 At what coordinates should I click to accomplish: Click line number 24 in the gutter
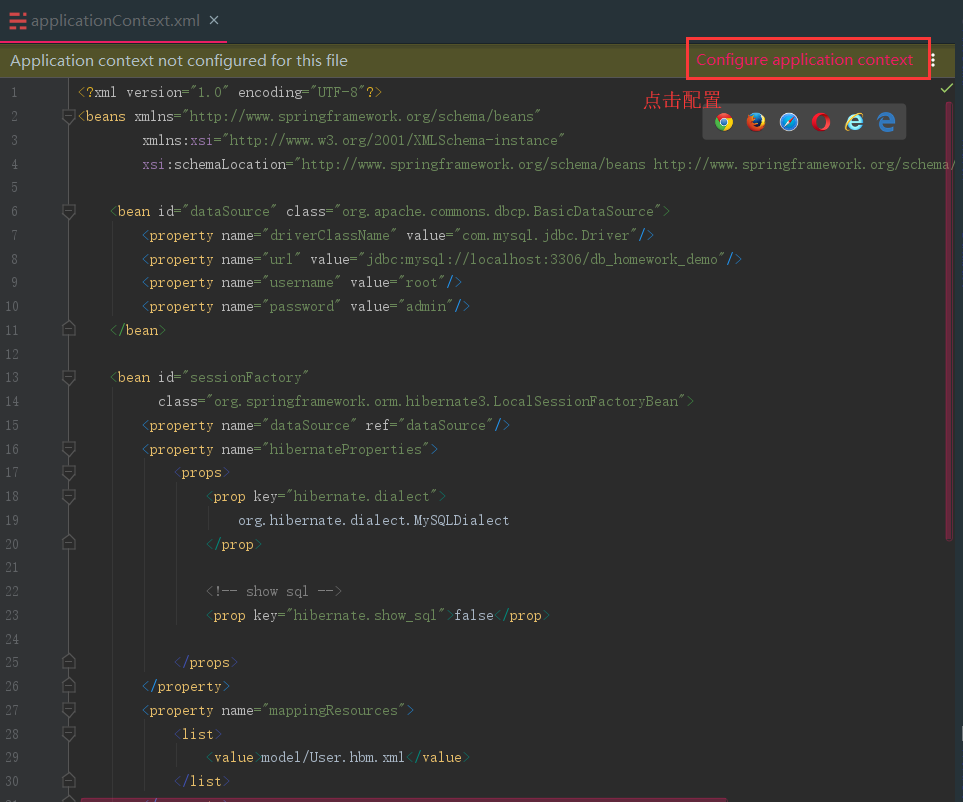click(x=12, y=639)
